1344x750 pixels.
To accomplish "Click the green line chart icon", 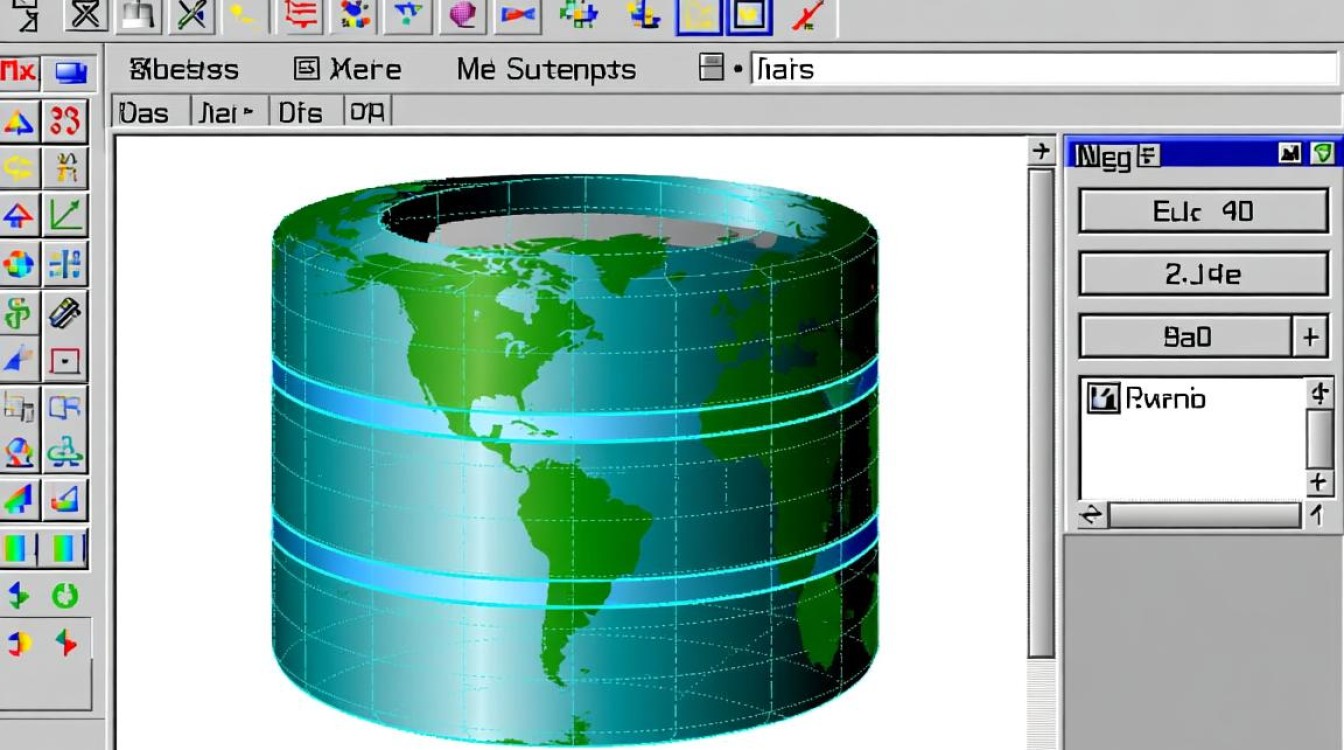I will (67, 214).
